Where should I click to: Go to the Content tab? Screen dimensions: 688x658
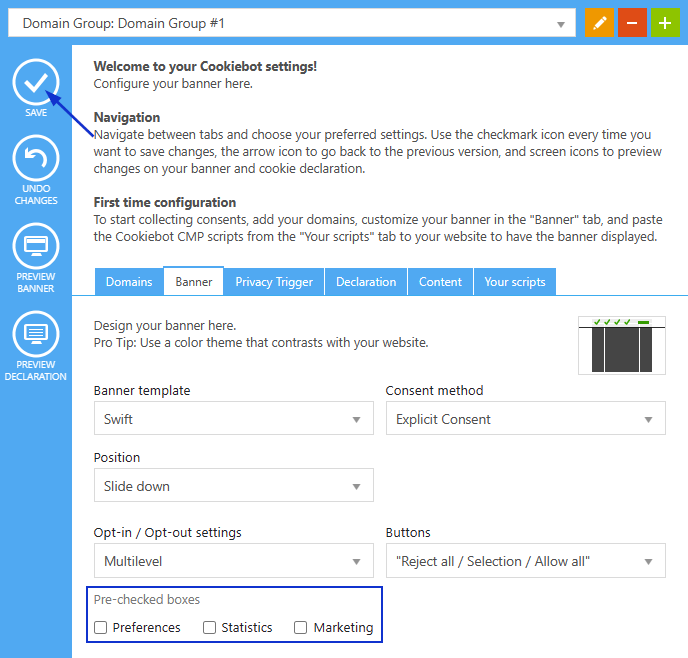point(441,282)
